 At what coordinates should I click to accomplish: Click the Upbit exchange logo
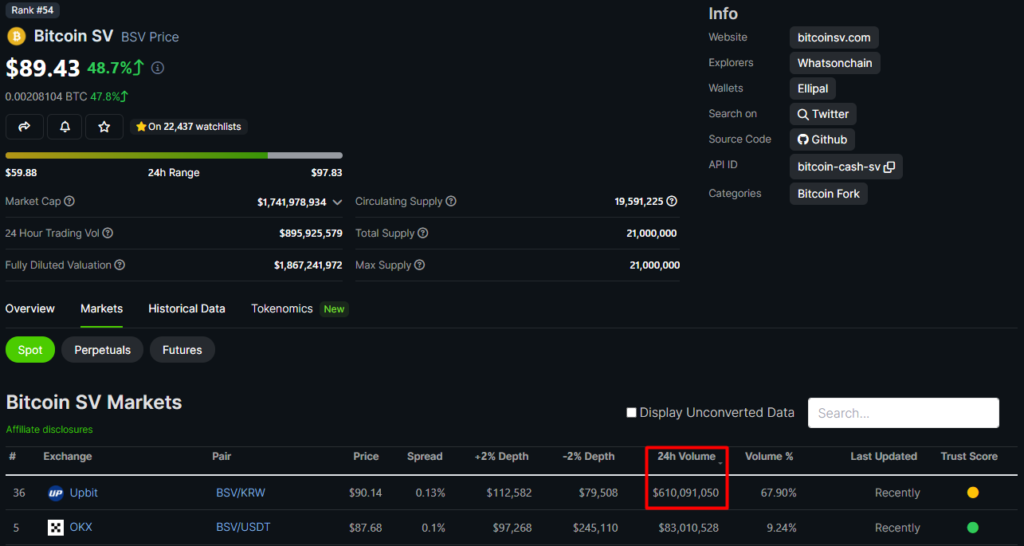point(56,493)
